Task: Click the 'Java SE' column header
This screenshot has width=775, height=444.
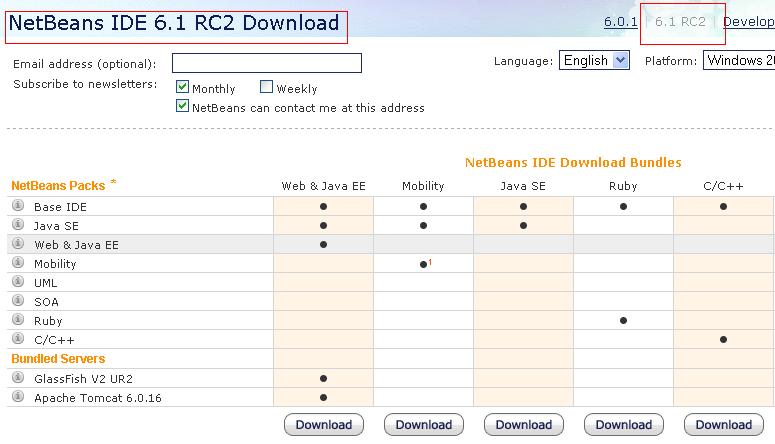Action: [523, 186]
